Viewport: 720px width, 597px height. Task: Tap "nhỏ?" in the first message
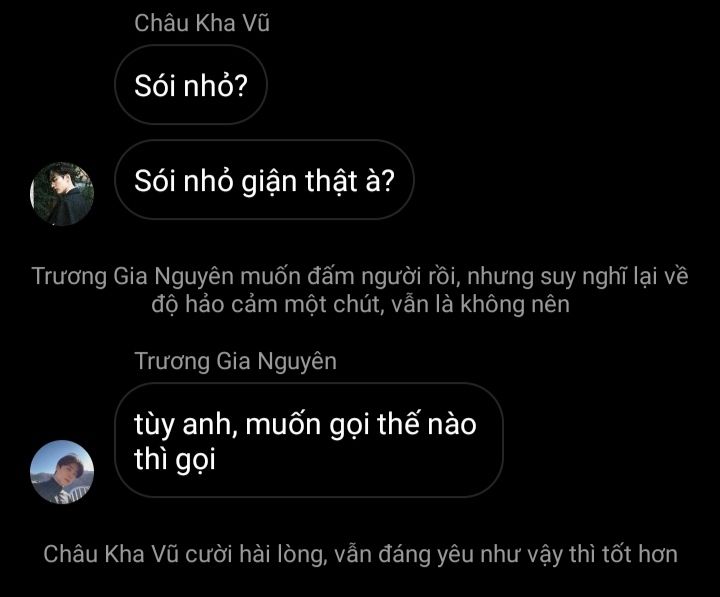tap(215, 85)
